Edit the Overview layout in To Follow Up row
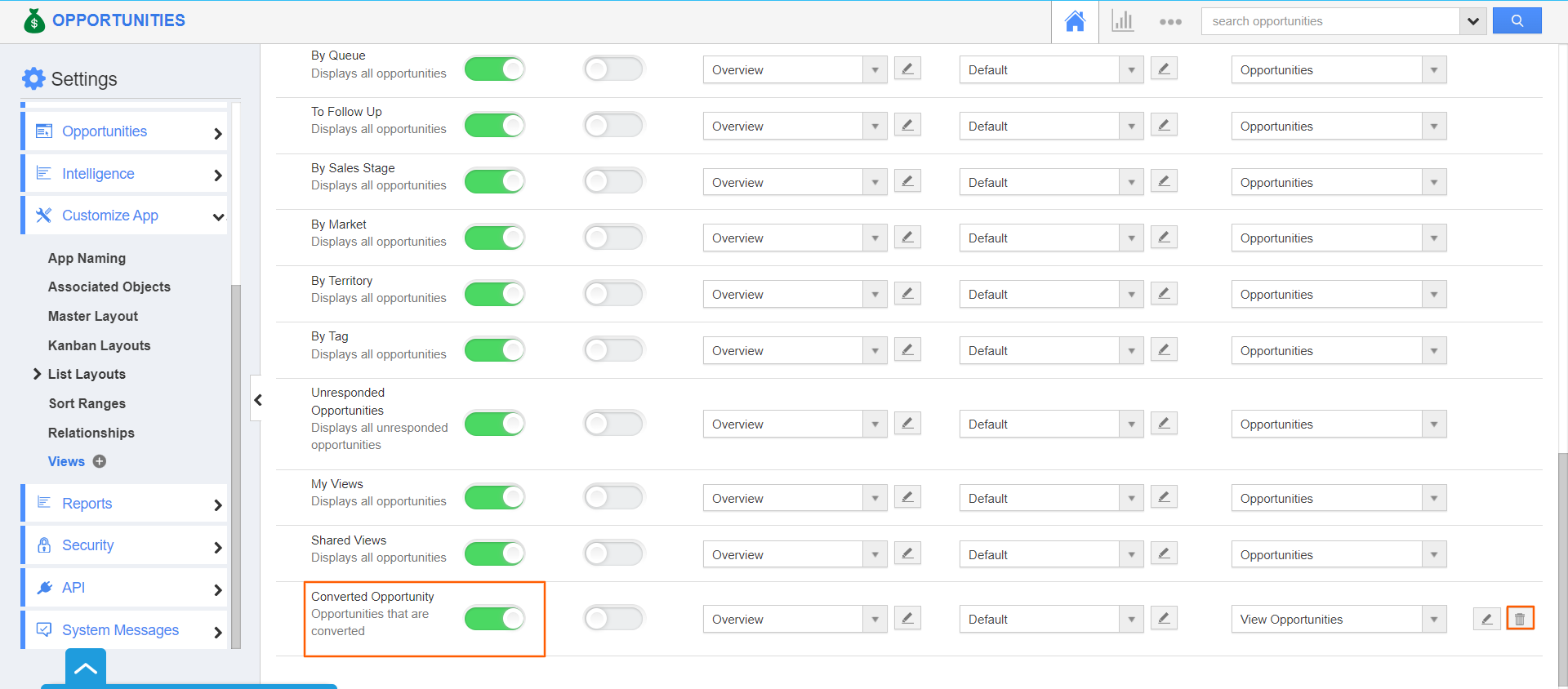This screenshot has height=689, width=1568. tap(907, 125)
